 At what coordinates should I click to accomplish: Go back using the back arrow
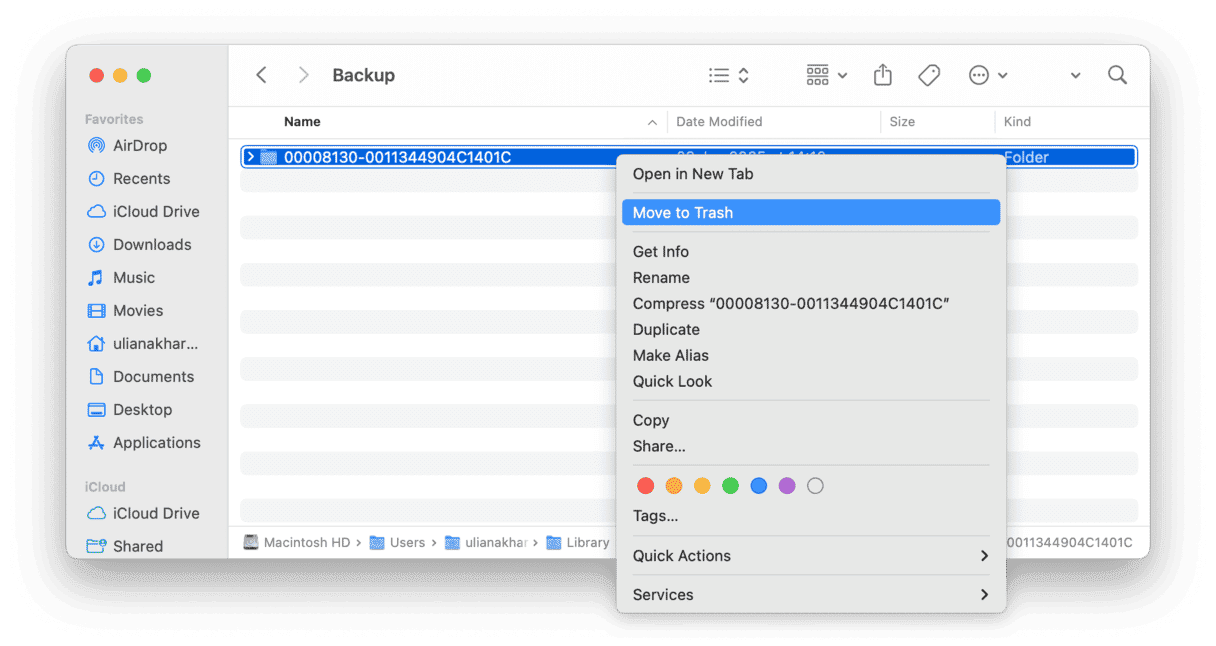point(261,74)
